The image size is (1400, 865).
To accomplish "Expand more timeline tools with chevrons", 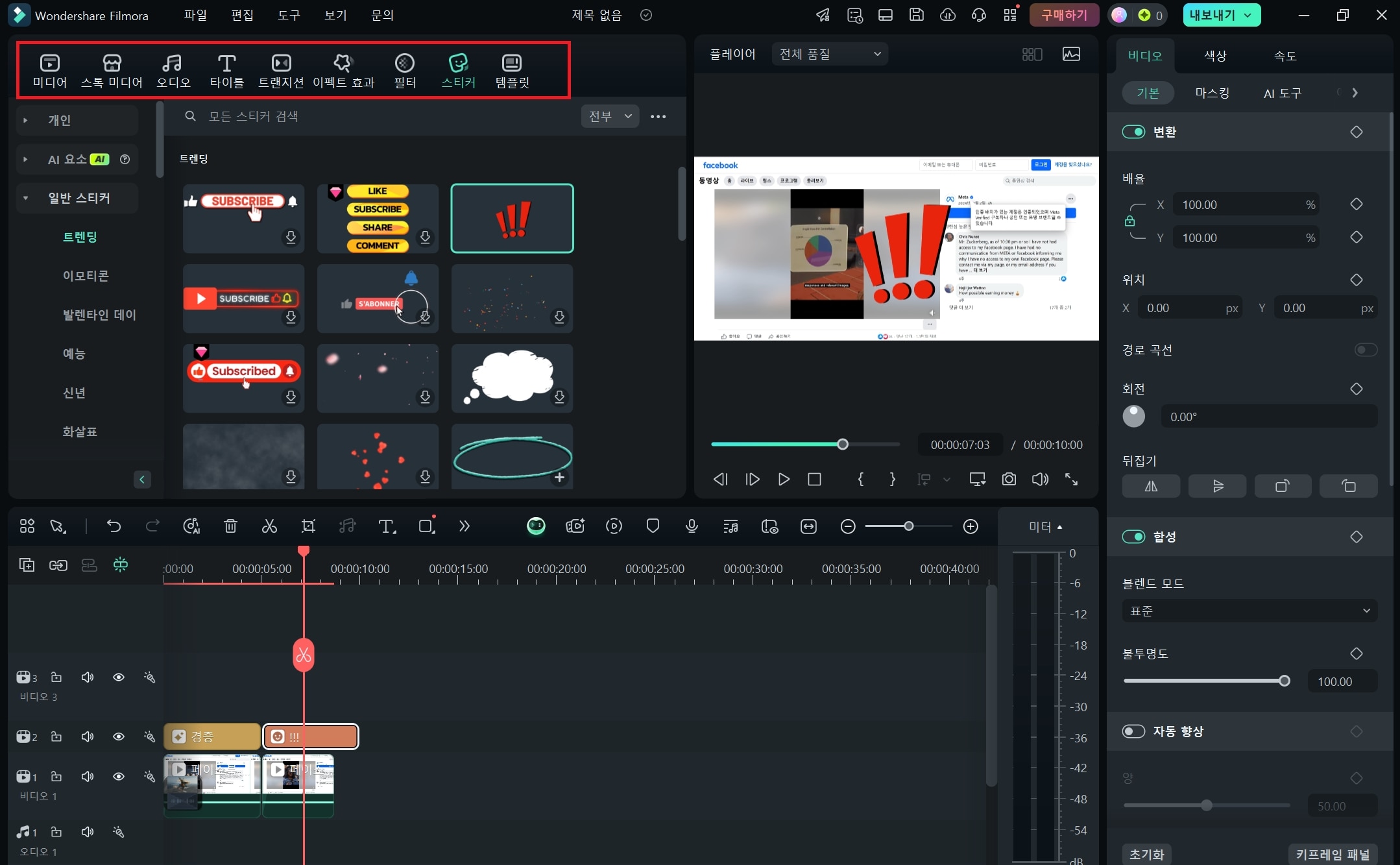I will [464, 526].
